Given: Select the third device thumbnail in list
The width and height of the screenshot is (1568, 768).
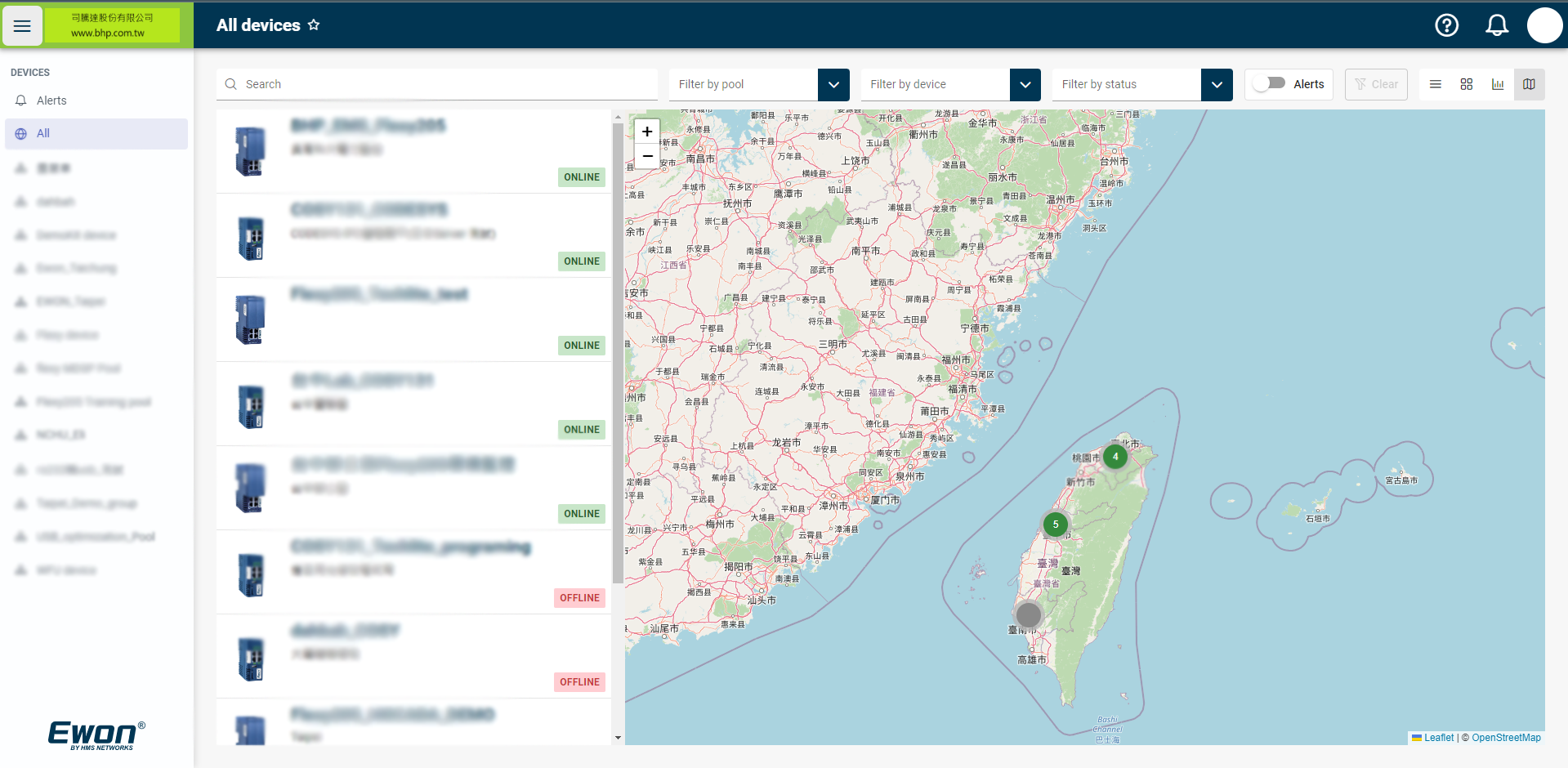Looking at the screenshot, I should click(x=251, y=319).
